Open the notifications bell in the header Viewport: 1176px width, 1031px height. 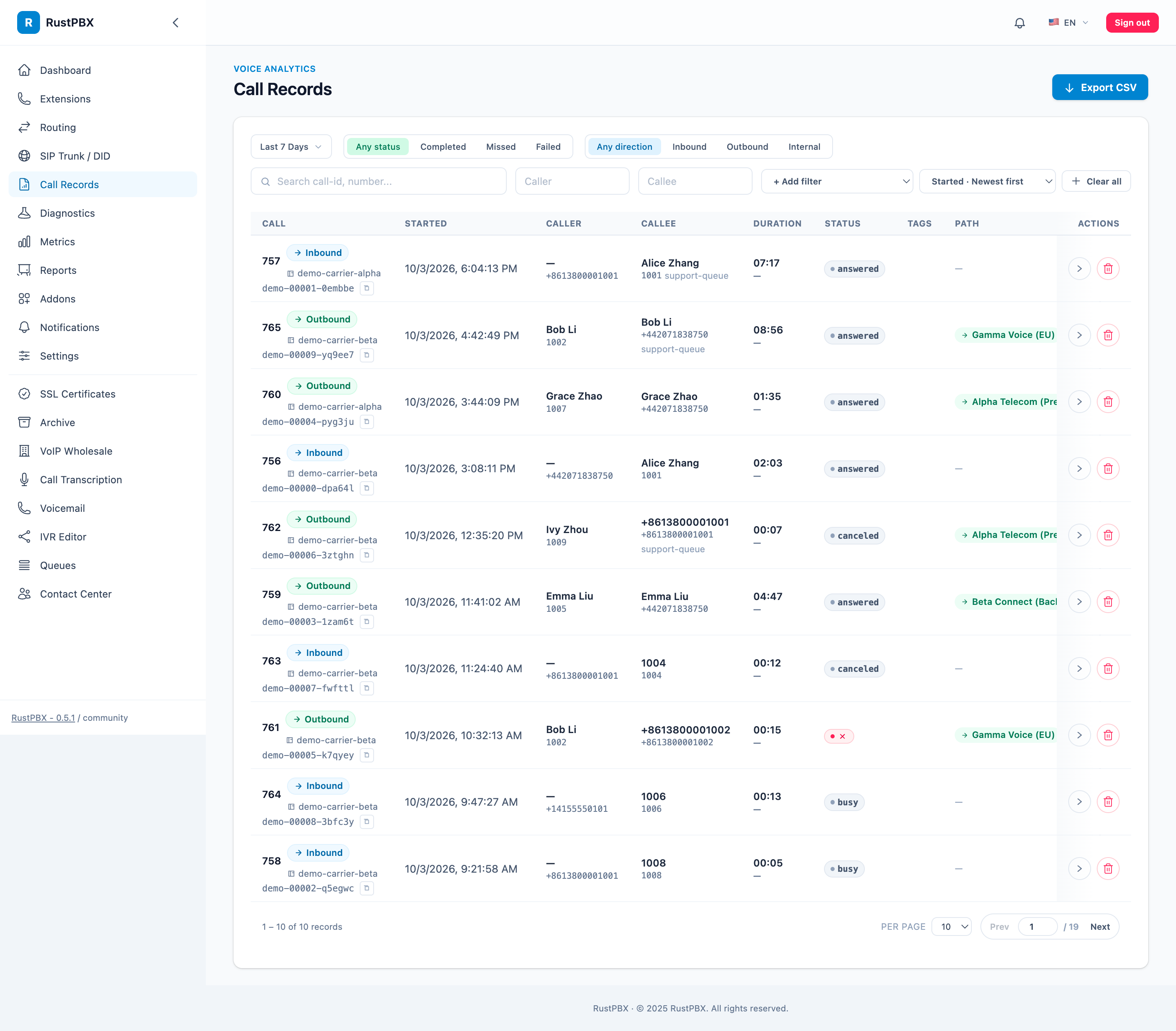(1020, 22)
